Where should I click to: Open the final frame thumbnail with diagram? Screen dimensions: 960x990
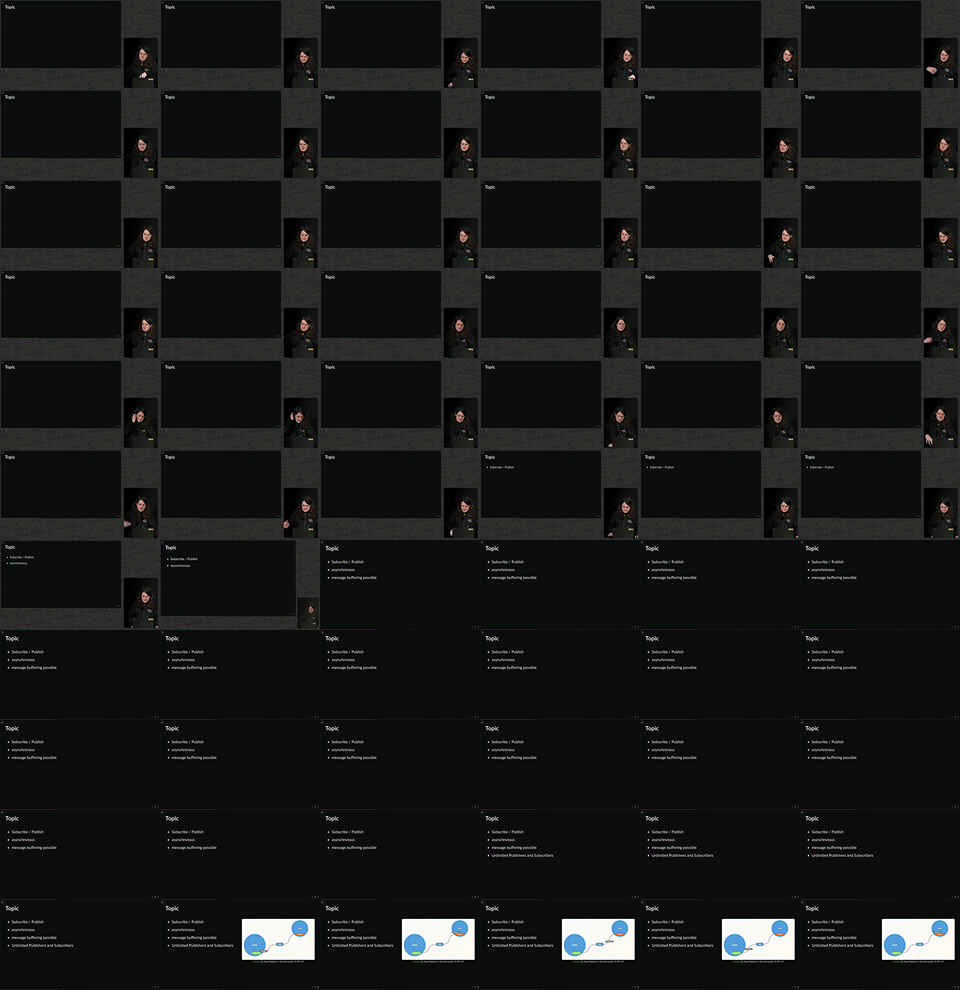880,944
